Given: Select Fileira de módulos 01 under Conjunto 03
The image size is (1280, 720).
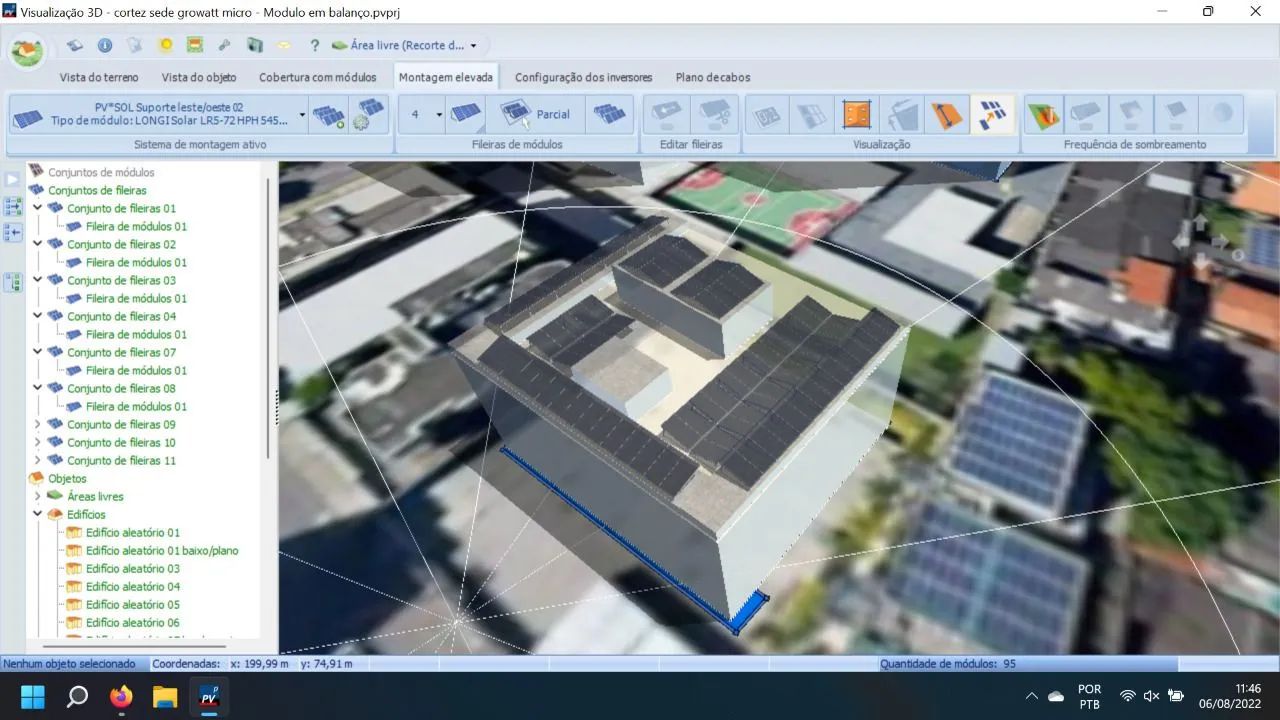Looking at the screenshot, I should tap(136, 298).
